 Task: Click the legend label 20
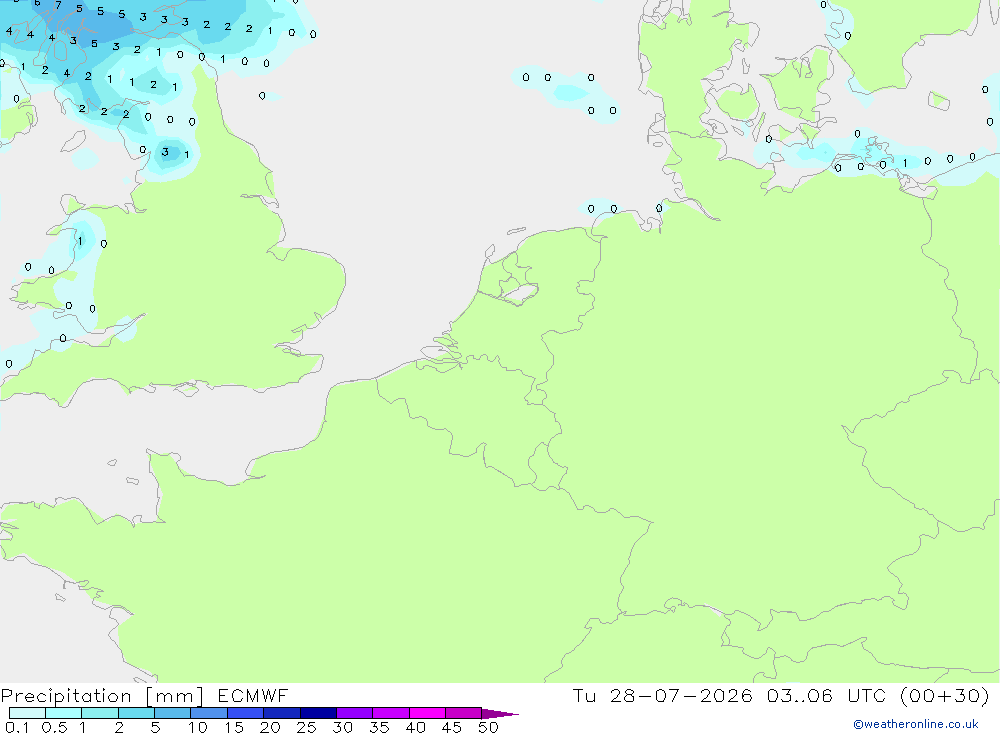(x=270, y=727)
